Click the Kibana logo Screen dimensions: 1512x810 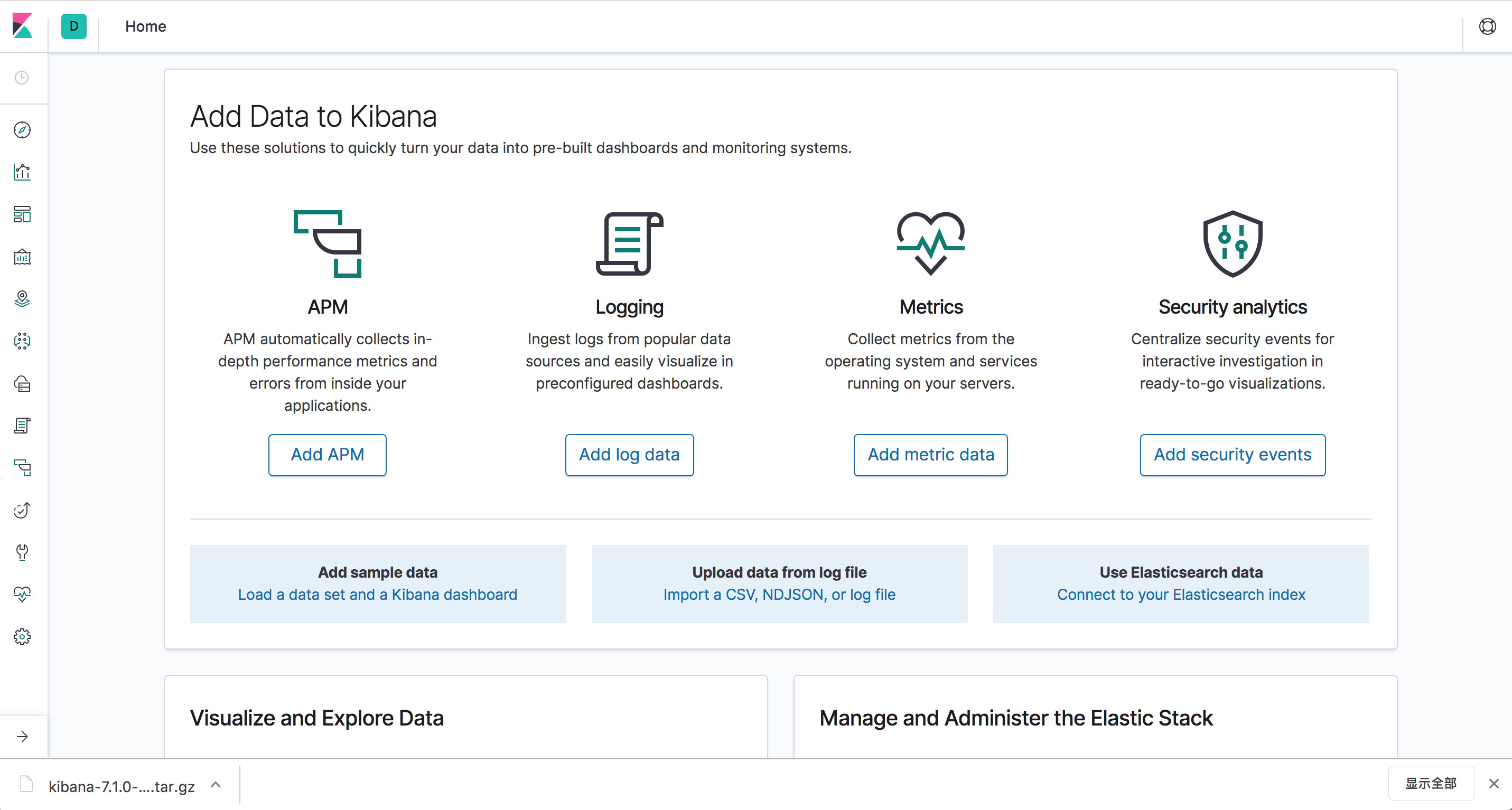coord(22,26)
